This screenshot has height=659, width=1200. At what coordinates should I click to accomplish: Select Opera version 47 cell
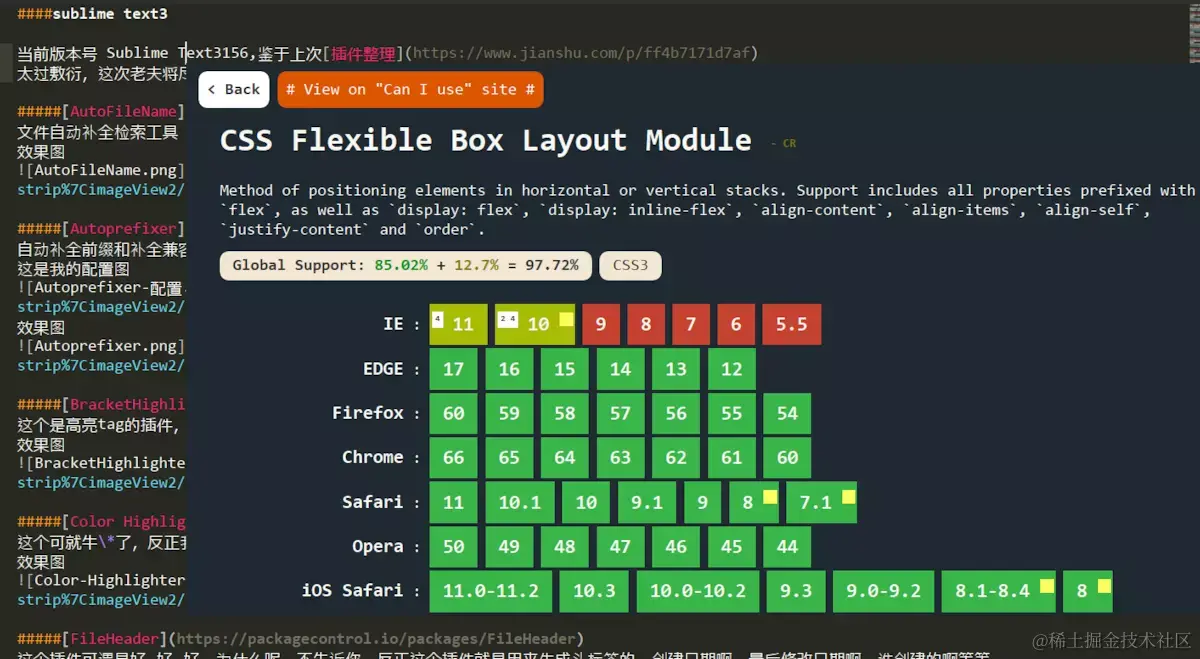click(x=621, y=547)
